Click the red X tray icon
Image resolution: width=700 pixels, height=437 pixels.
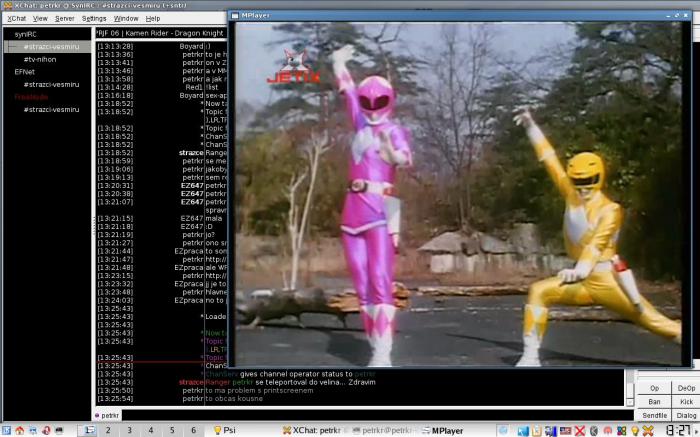579,431
